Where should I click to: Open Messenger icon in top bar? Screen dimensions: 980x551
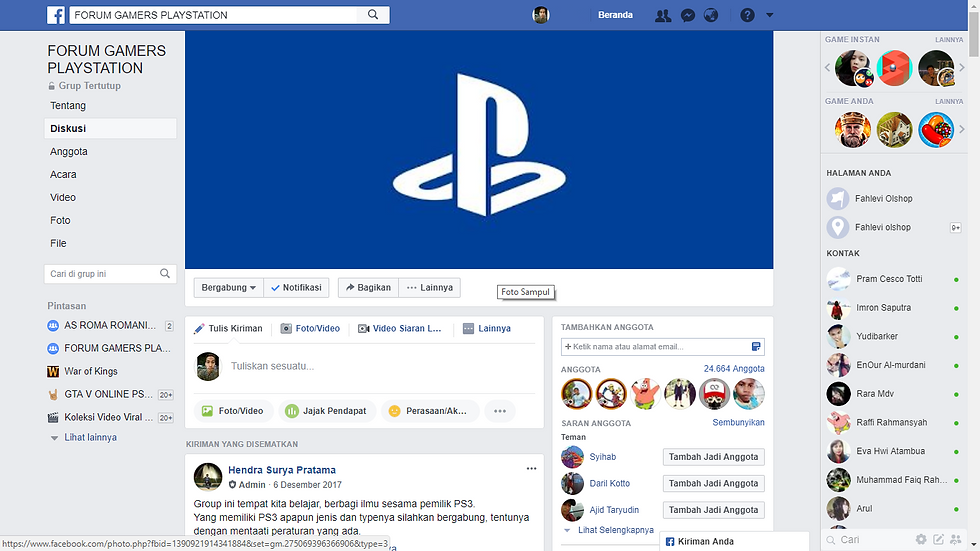[688, 16]
